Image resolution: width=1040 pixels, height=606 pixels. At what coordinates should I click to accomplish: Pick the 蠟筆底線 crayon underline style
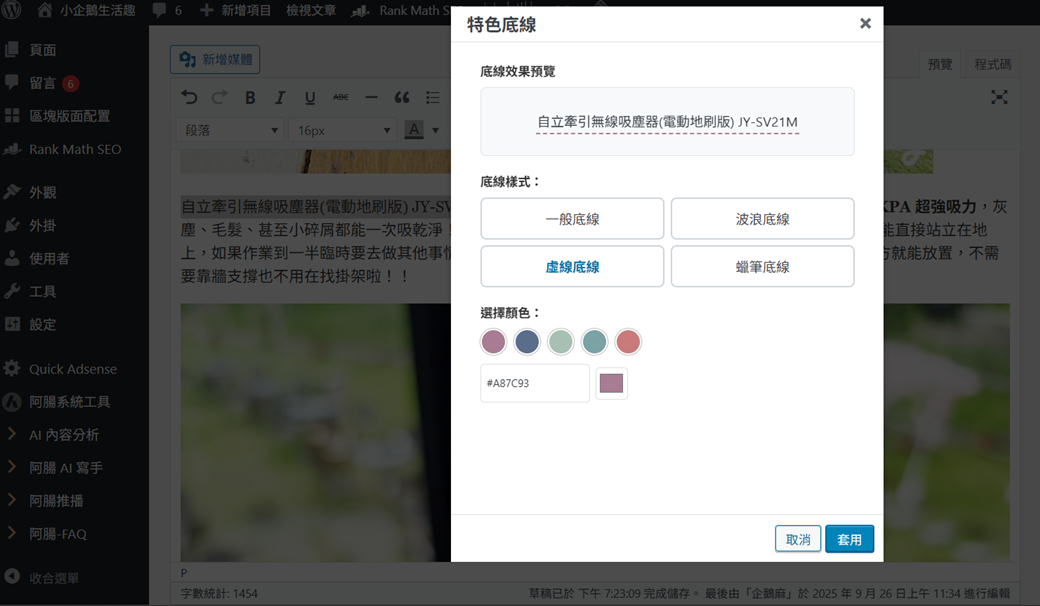(762, 267)
